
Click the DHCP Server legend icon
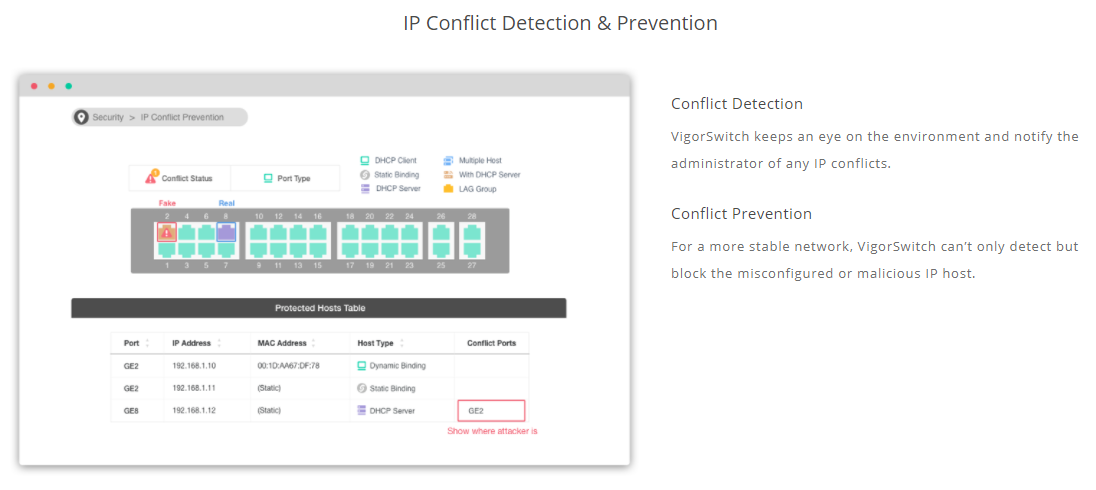[x=364, y=189]
